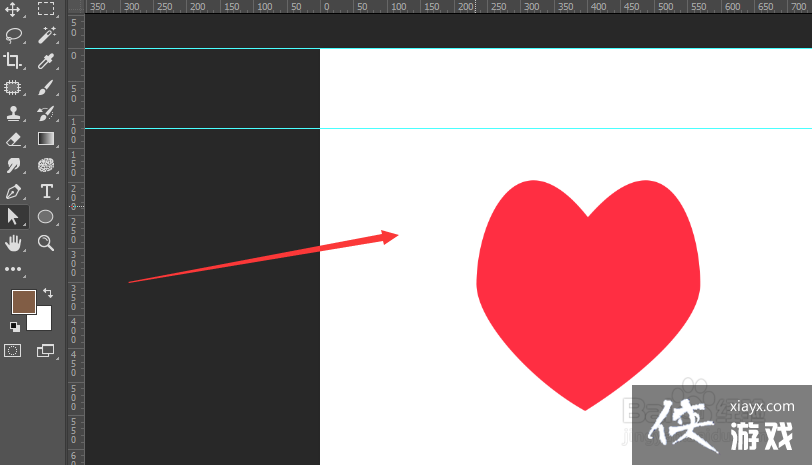Select the Clone Stamp tool
812x465 pixels.
tap(14, 113)
